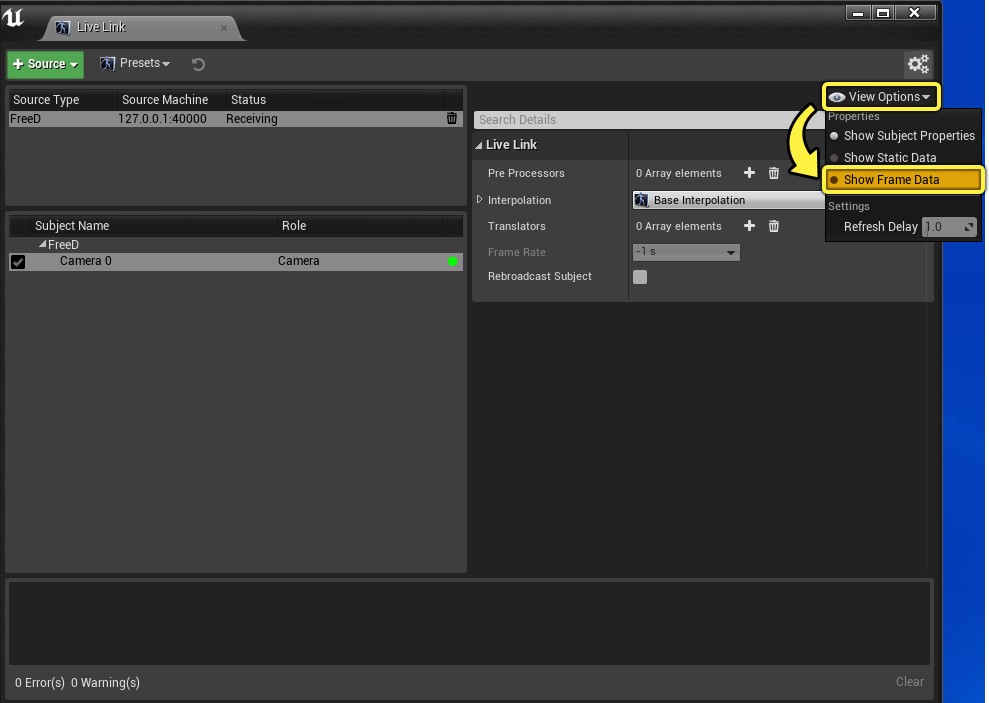Click the Receiving status text
Screen dimensions: 989x703
252,119
